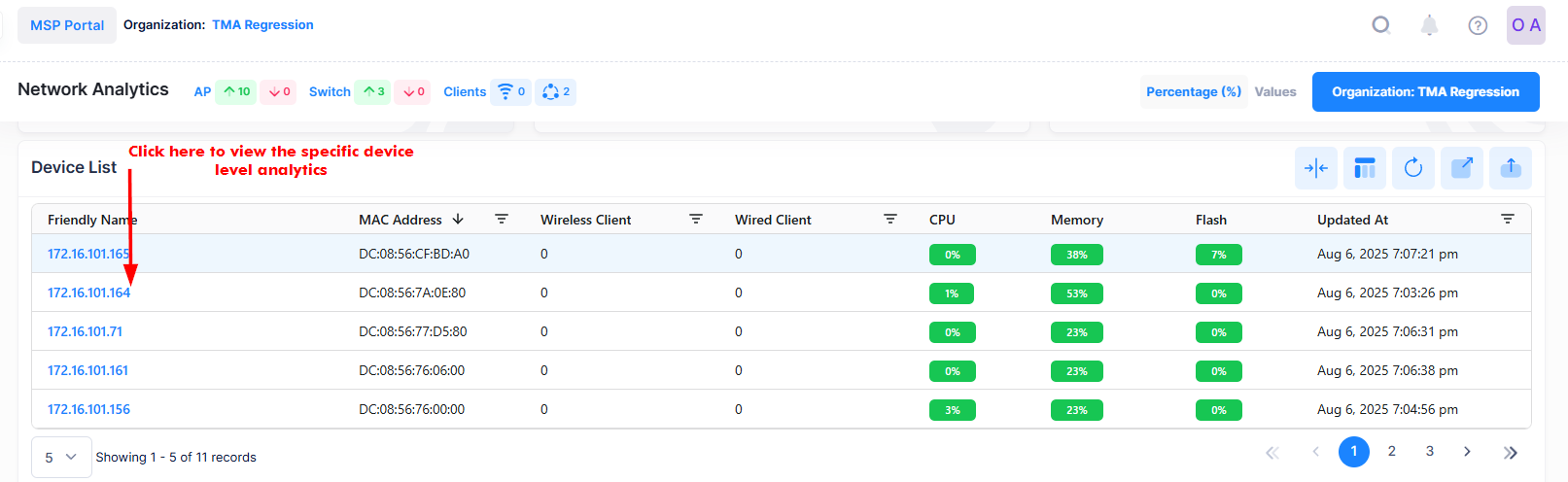Screen dimensions: 1568x482
Task: Open the Updated At column filter
Action: 1507,220
